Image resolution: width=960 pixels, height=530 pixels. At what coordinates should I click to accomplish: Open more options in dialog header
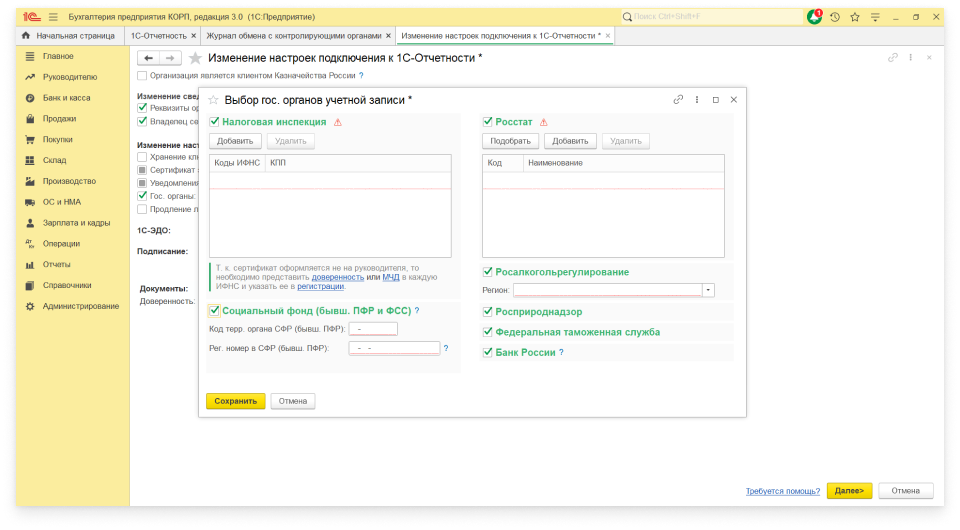697,100
